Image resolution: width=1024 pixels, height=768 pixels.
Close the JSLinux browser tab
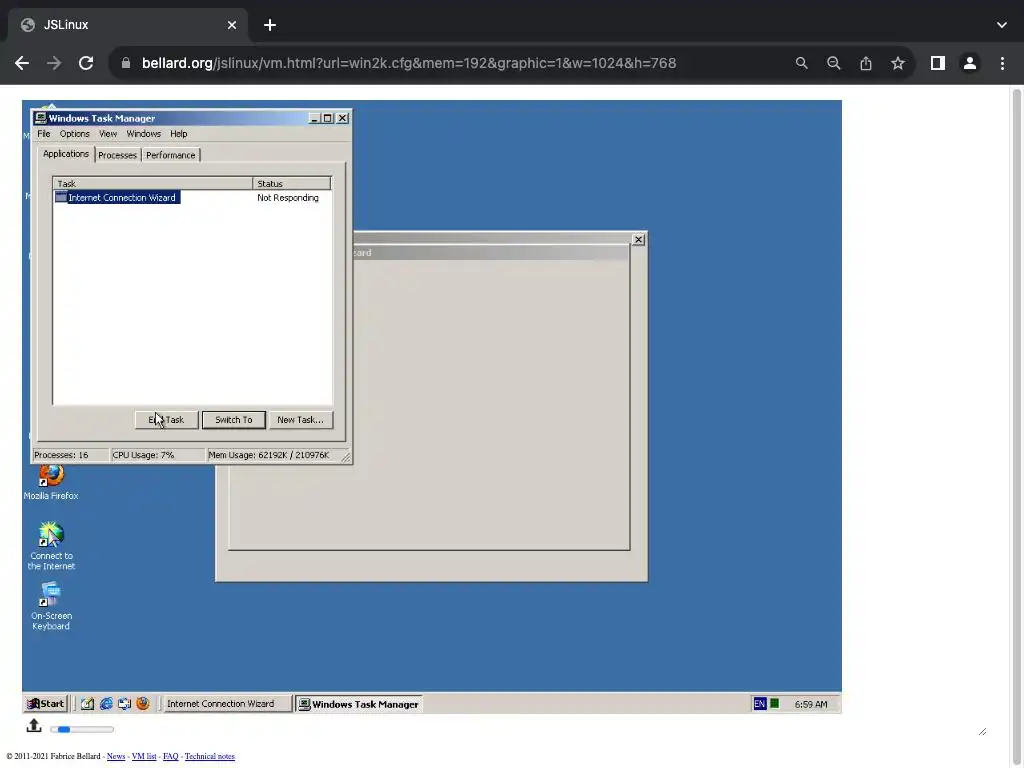pyautogui.click(x=232, y=25)
